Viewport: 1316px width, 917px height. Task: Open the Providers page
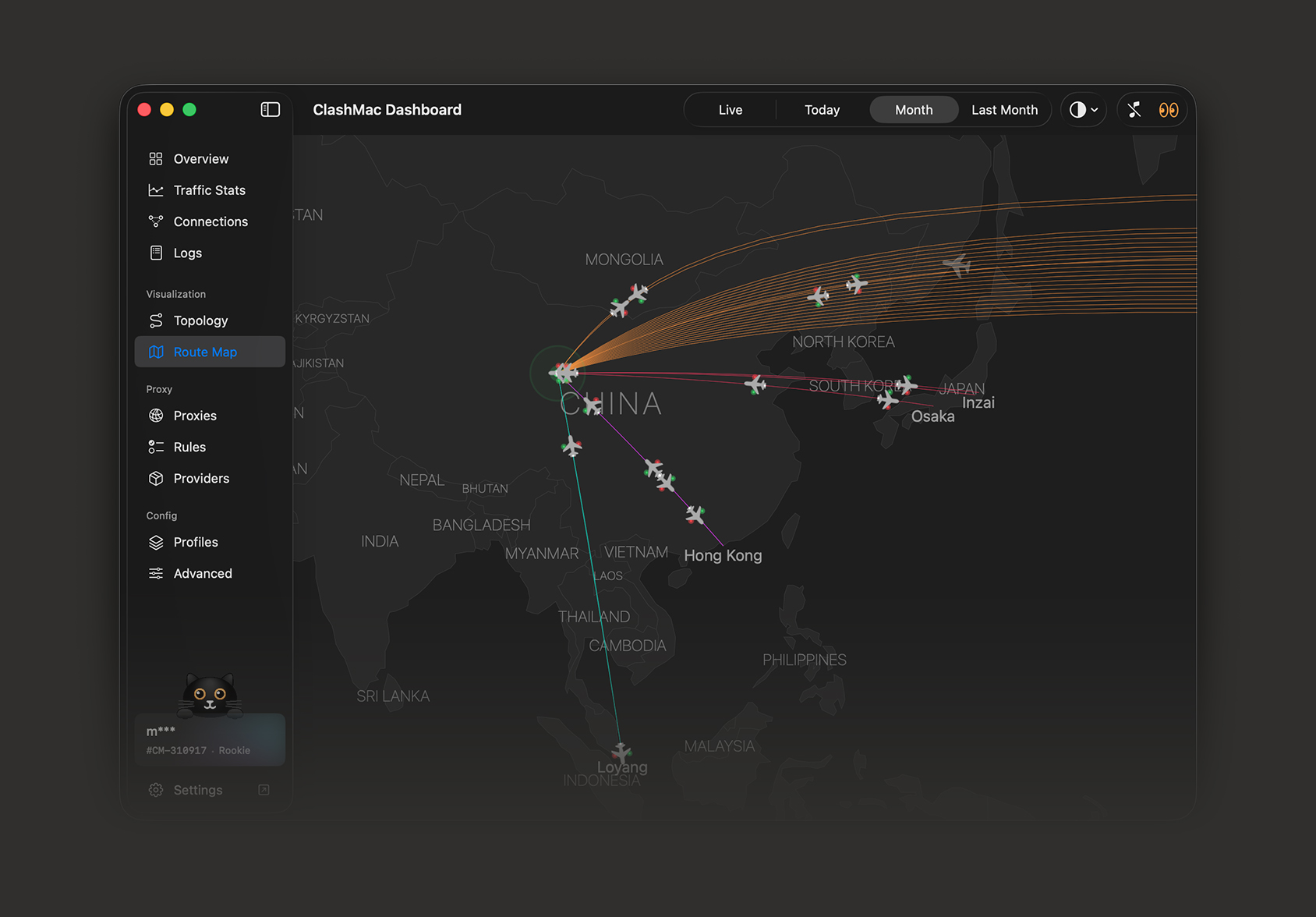coord(210,478)
